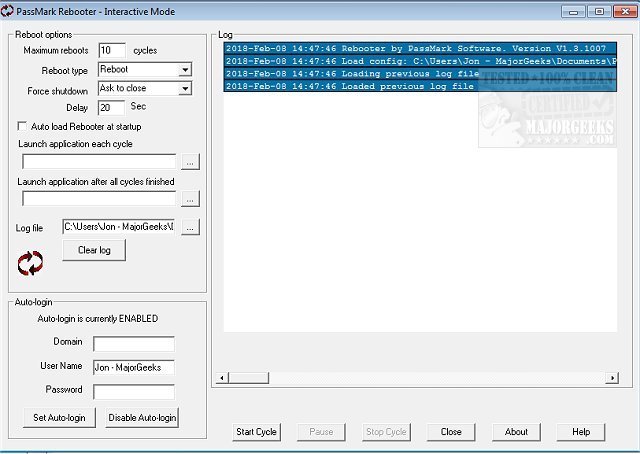
Task: Click the Domain input field
Action: click(134, 344)
